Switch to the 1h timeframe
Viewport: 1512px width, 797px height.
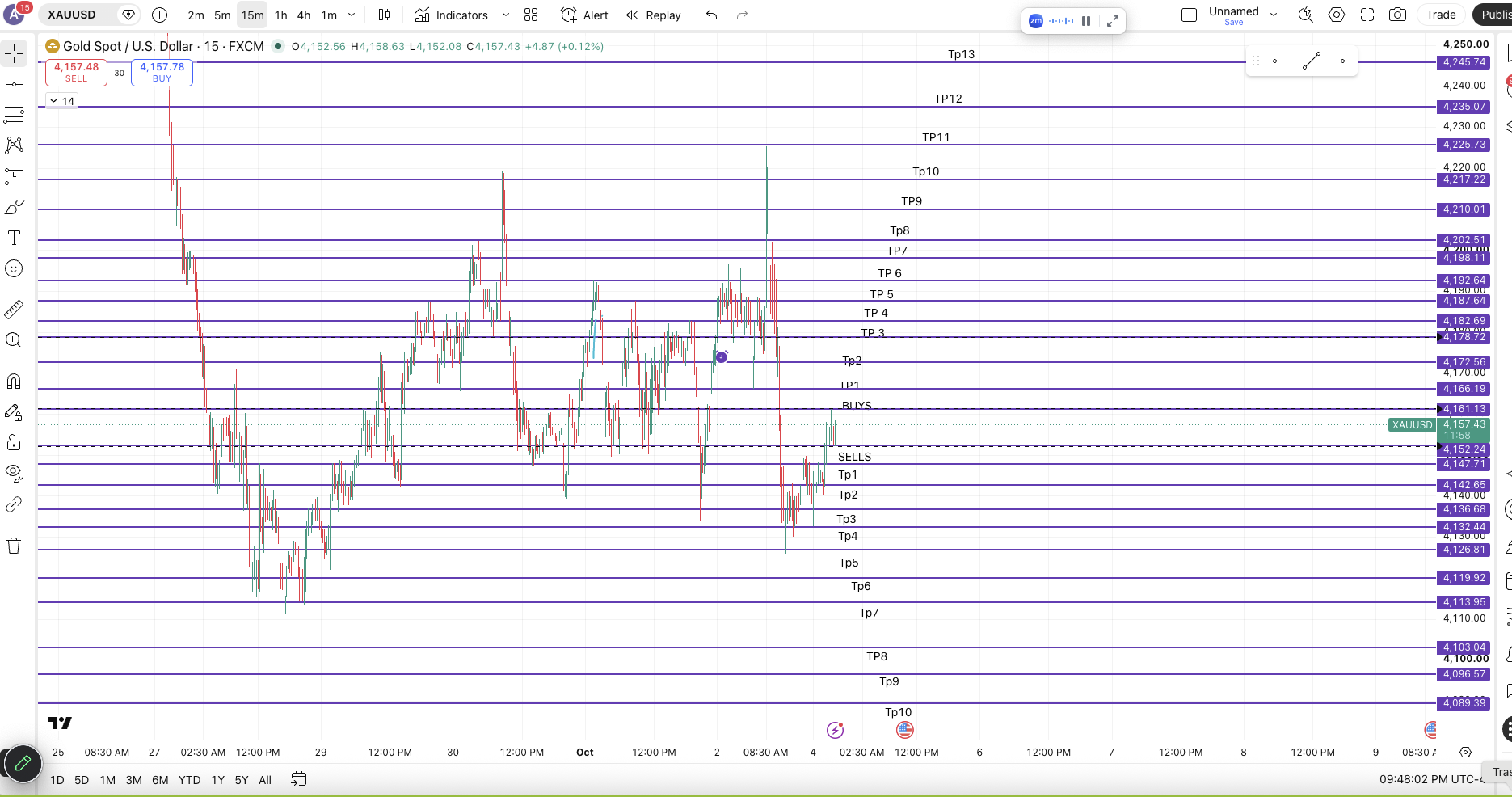[x=281, y=15]
